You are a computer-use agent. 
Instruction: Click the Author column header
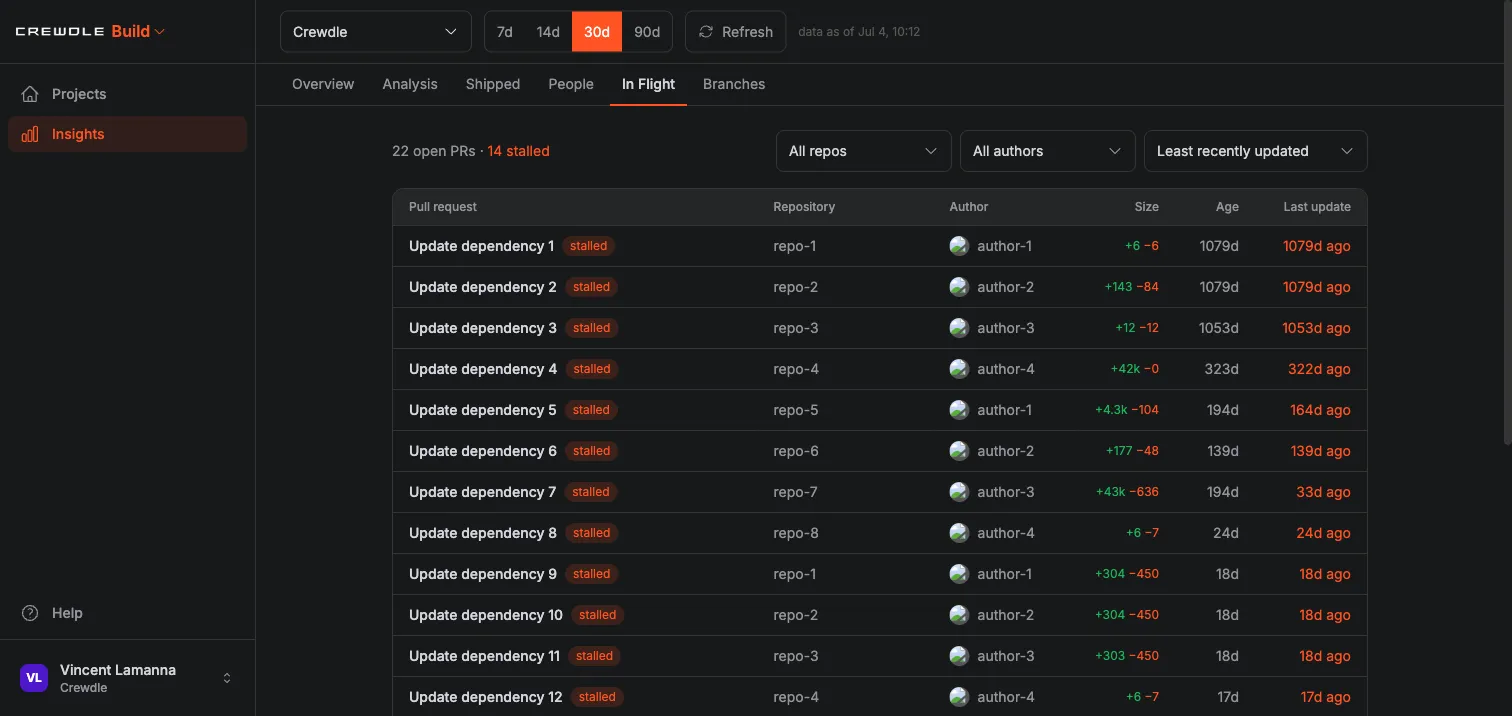point(968,207)
